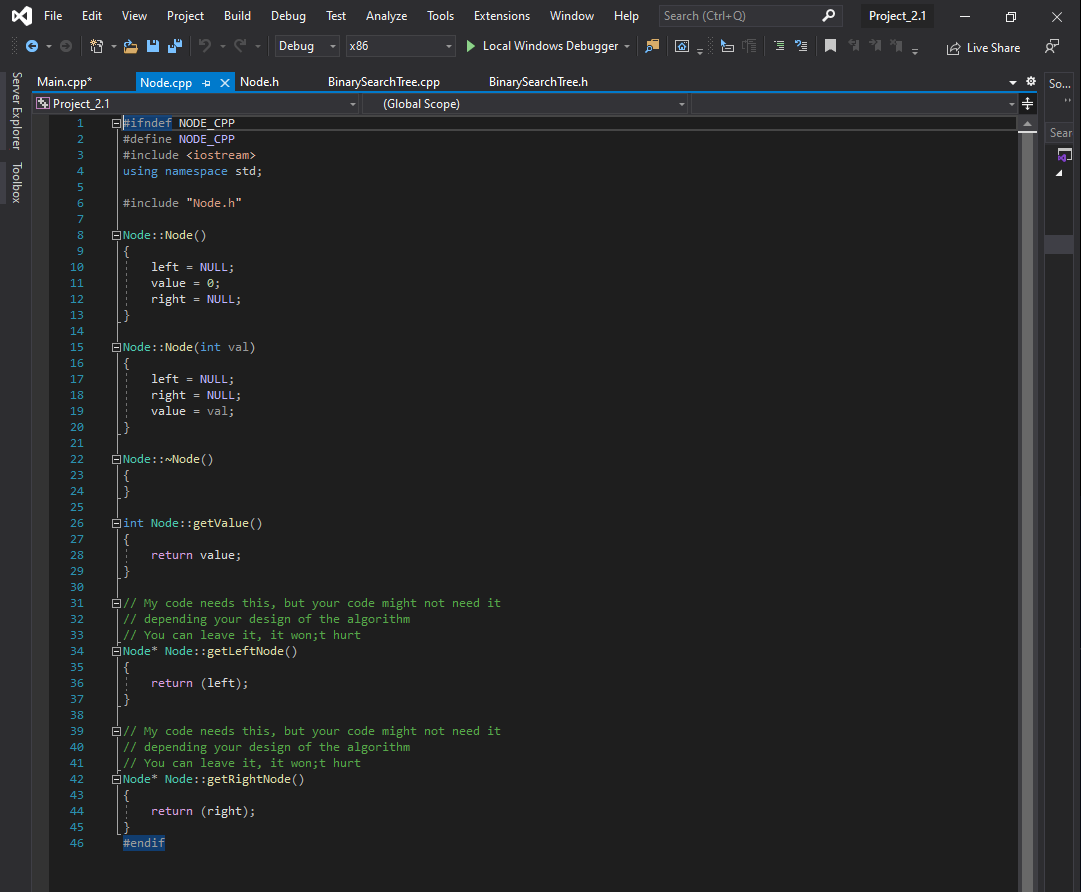Click the Search (Ctrl+Q) input box
1081x892 pixels.
[x=740, y=16]
